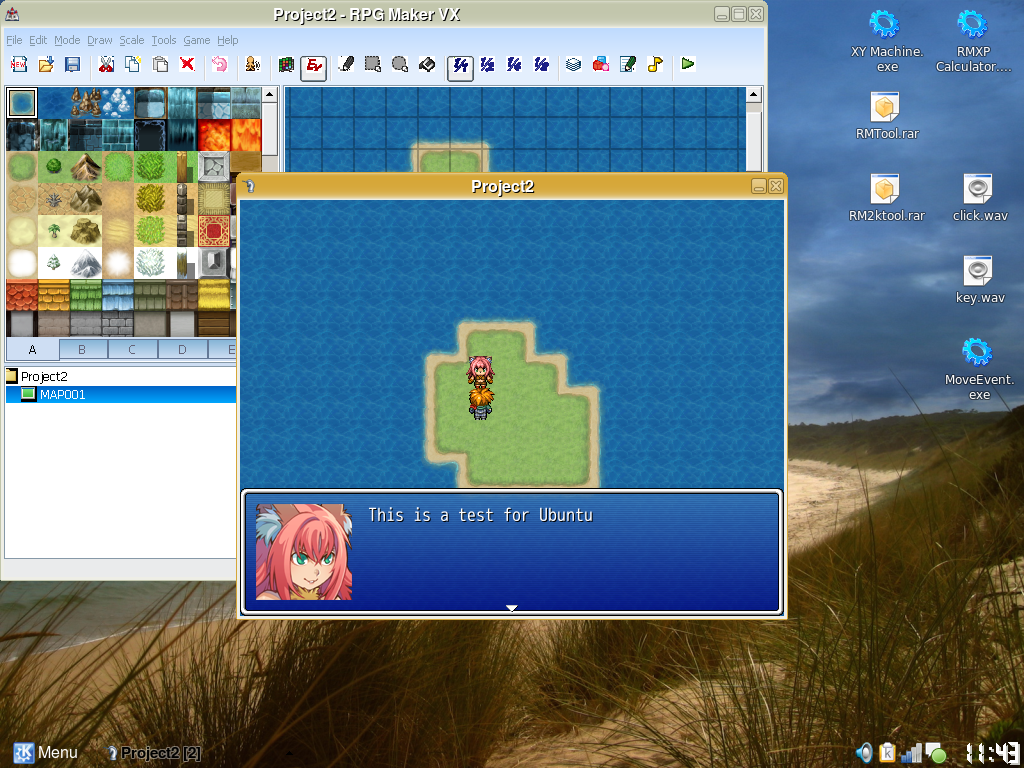The height and width of the screenshot is (768, 1024).
Task: Open the Draw menu
Action: (x=100, y=40)
